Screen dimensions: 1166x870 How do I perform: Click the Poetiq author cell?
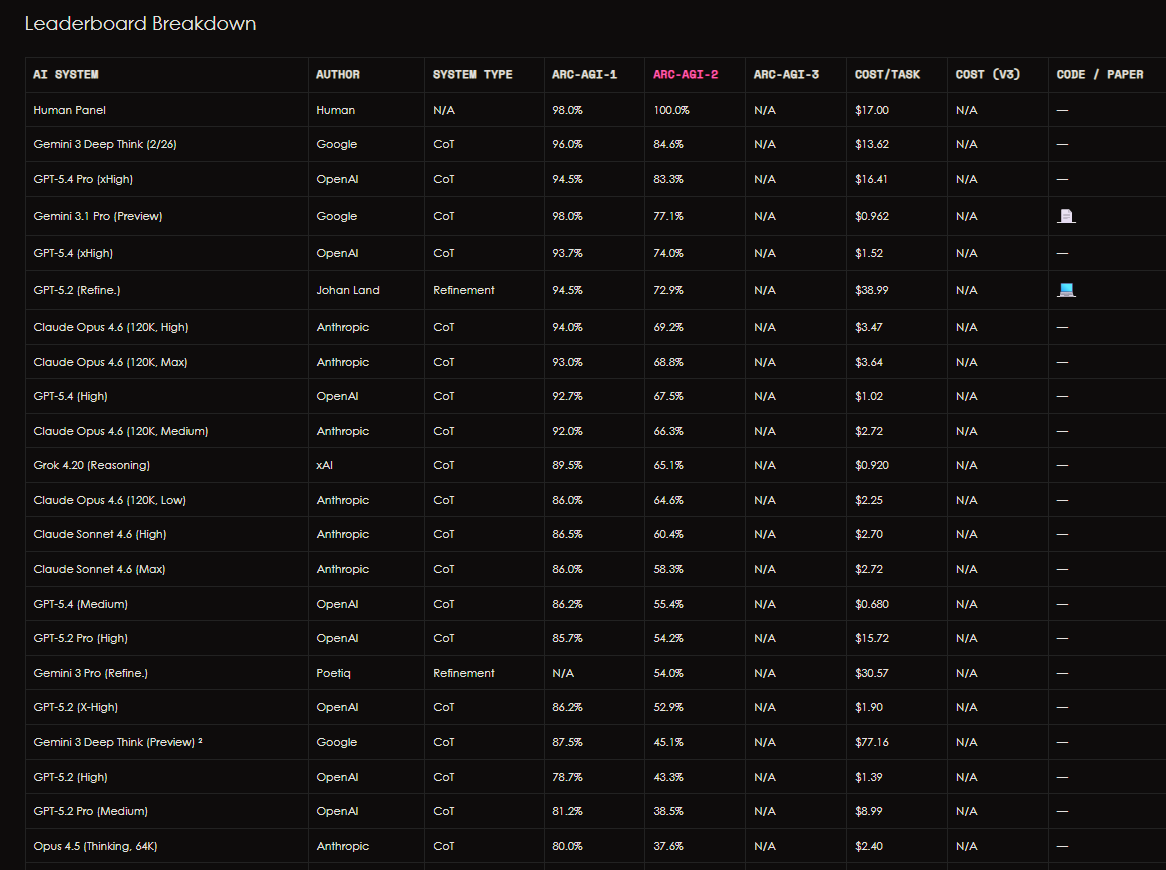coord(333,673)
